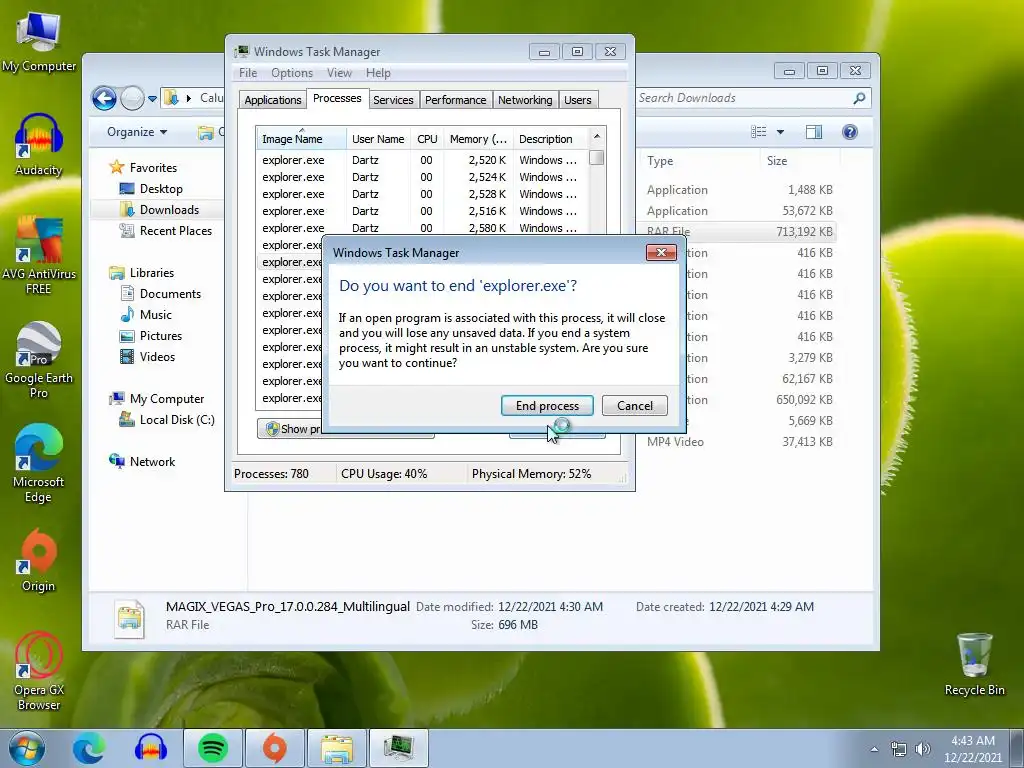
Task: Click the Forward arrow in Explorer window
Action: [x=132, y=99]
